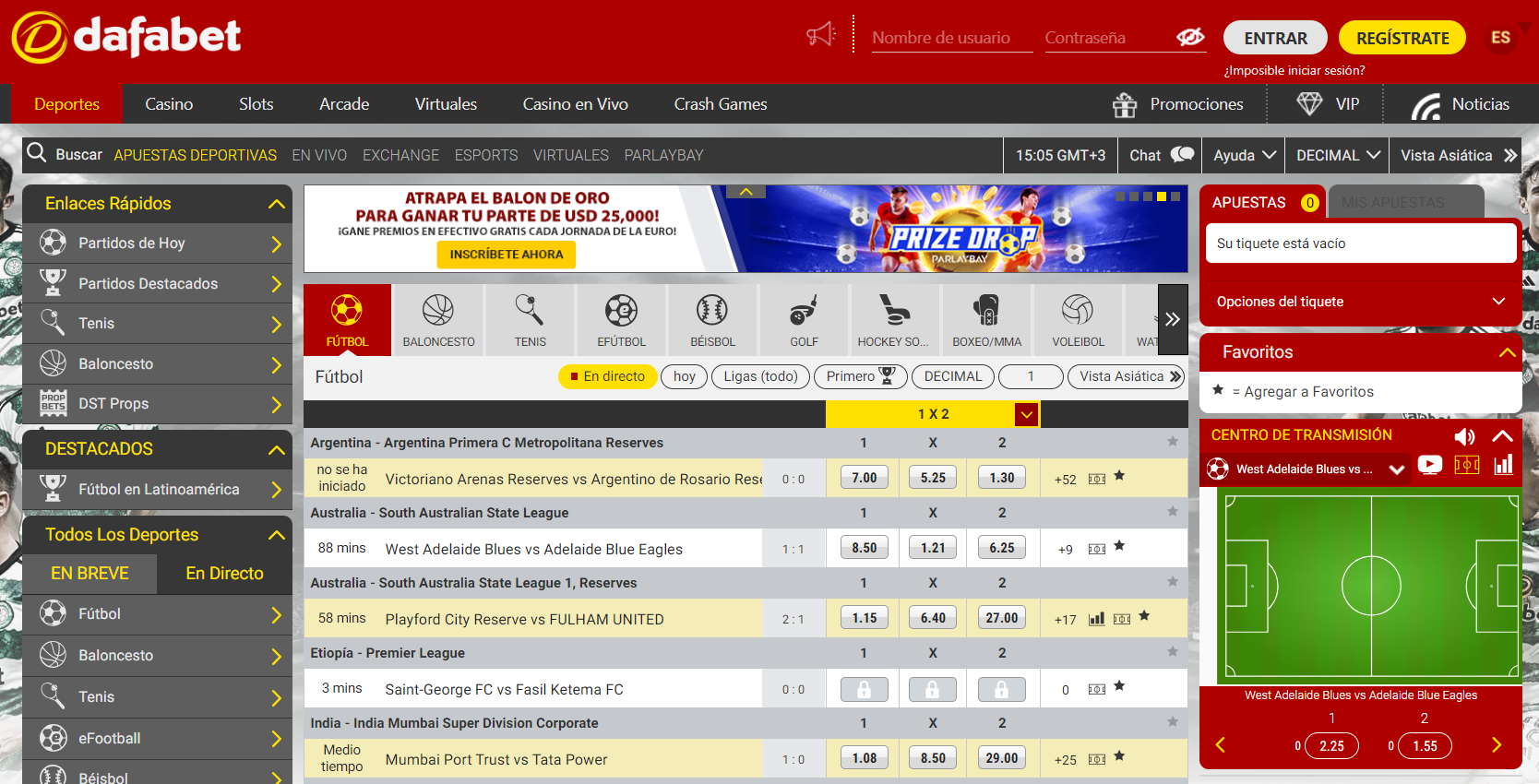Viewport: 1539px width, 784px height.
Task: Open the Ayuda dropdown
Action: point(1244,155)
